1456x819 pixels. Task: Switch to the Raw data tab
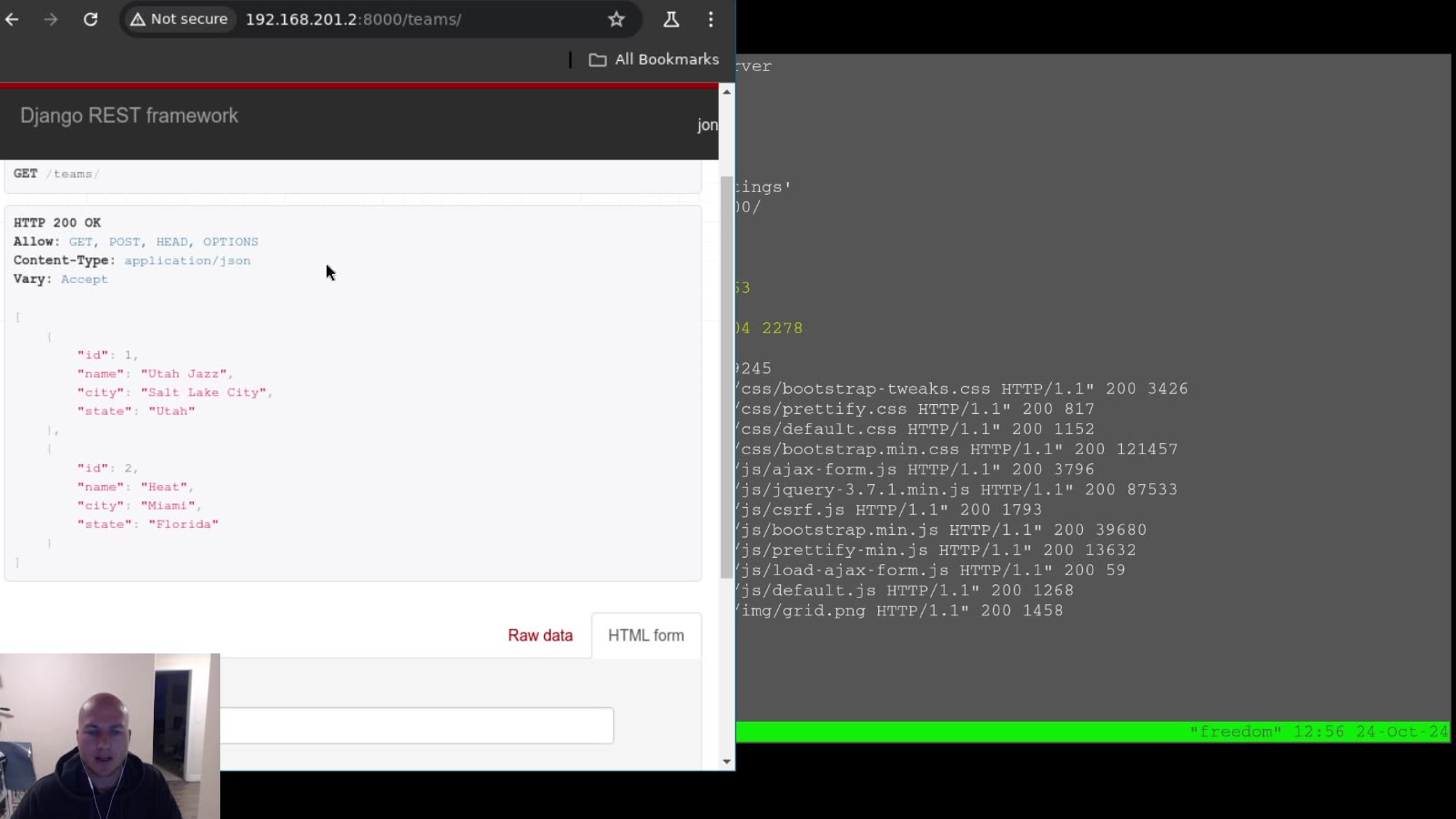pyautogui.click(x=541, y=635)
